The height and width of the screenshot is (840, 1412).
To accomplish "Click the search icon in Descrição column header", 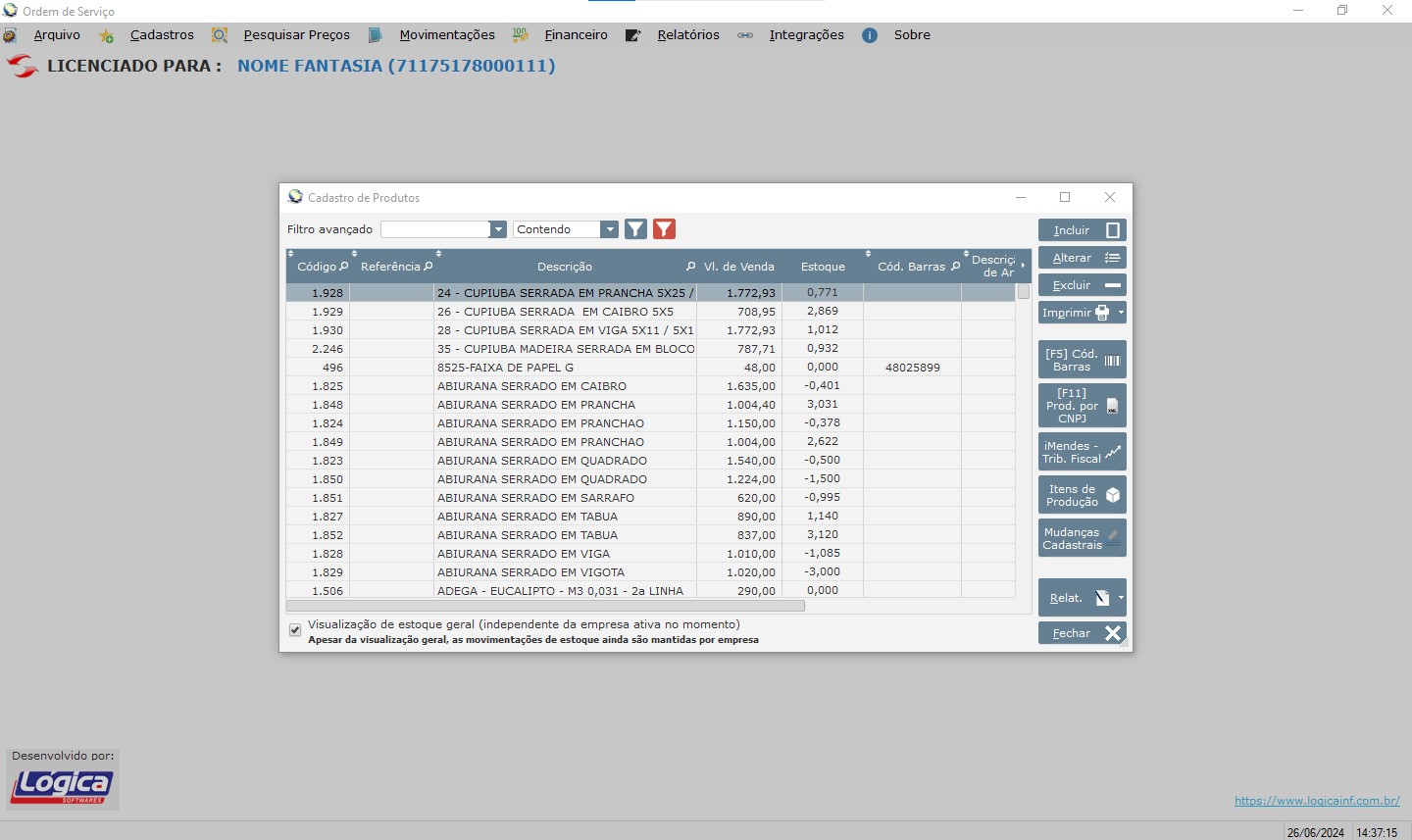I will [x=690, y=267].
